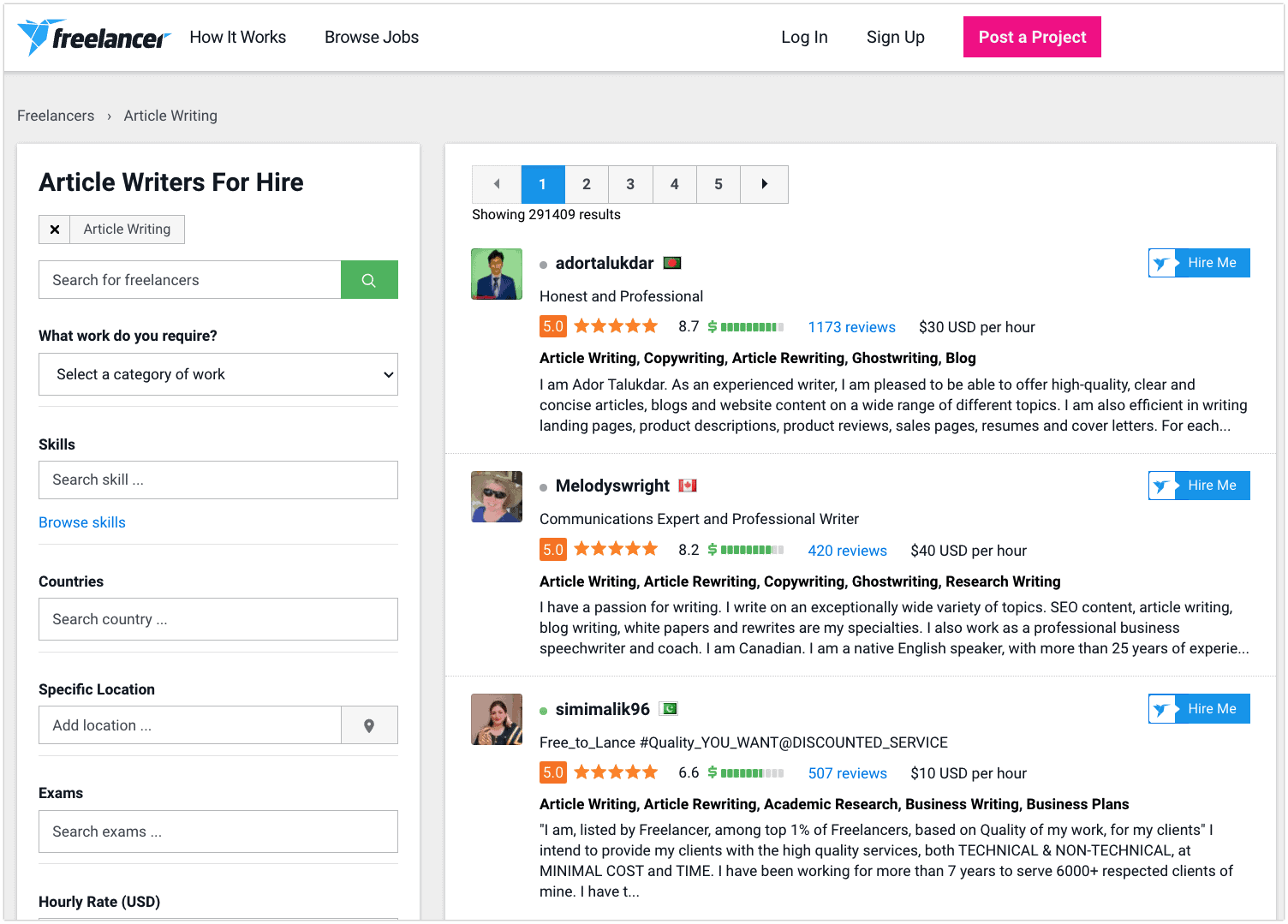
Task: Click adortalukdar's offline status dot
Action: tap(543, 265)
